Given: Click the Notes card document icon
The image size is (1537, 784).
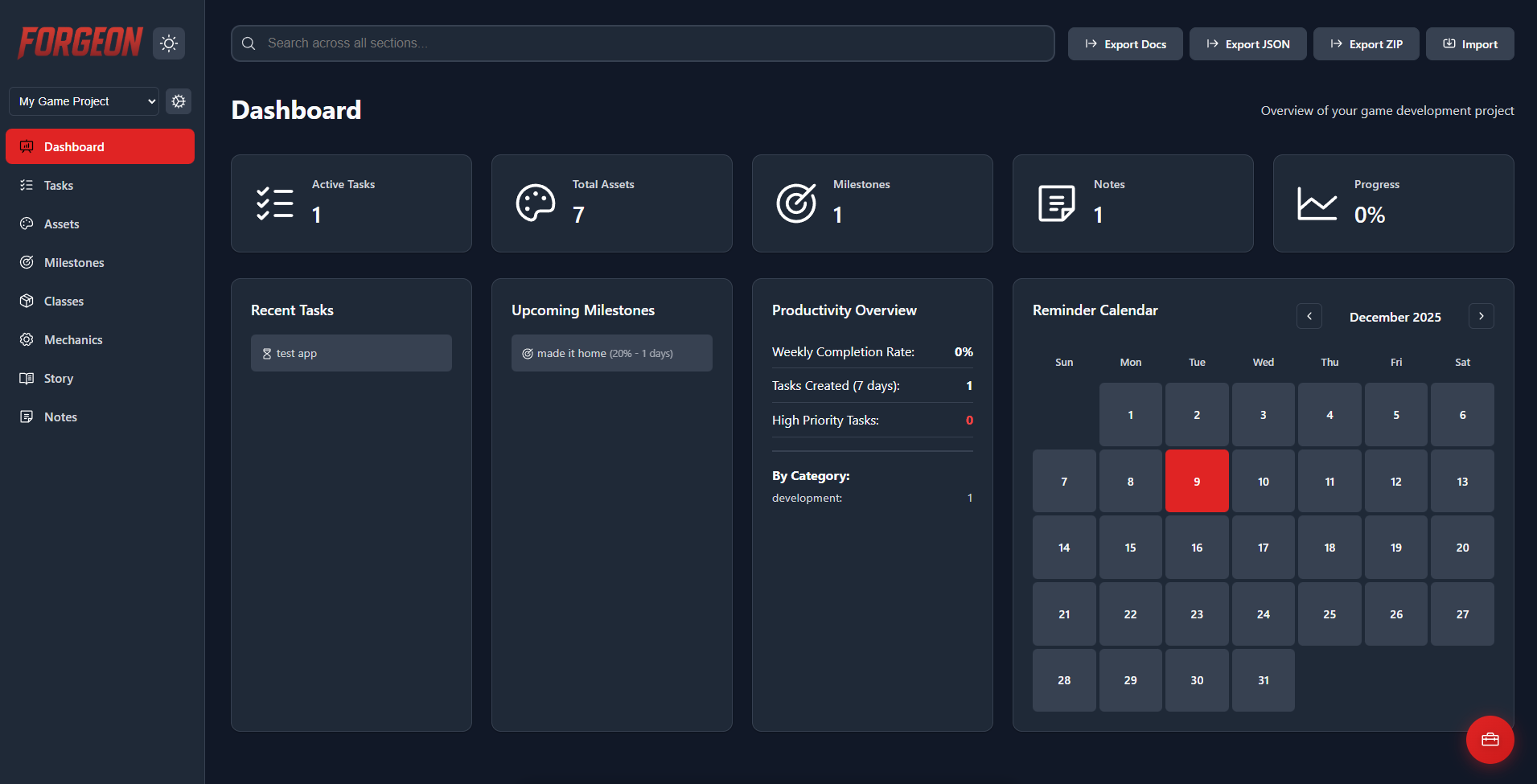Looking at the screenshot, I should 1057,203.
